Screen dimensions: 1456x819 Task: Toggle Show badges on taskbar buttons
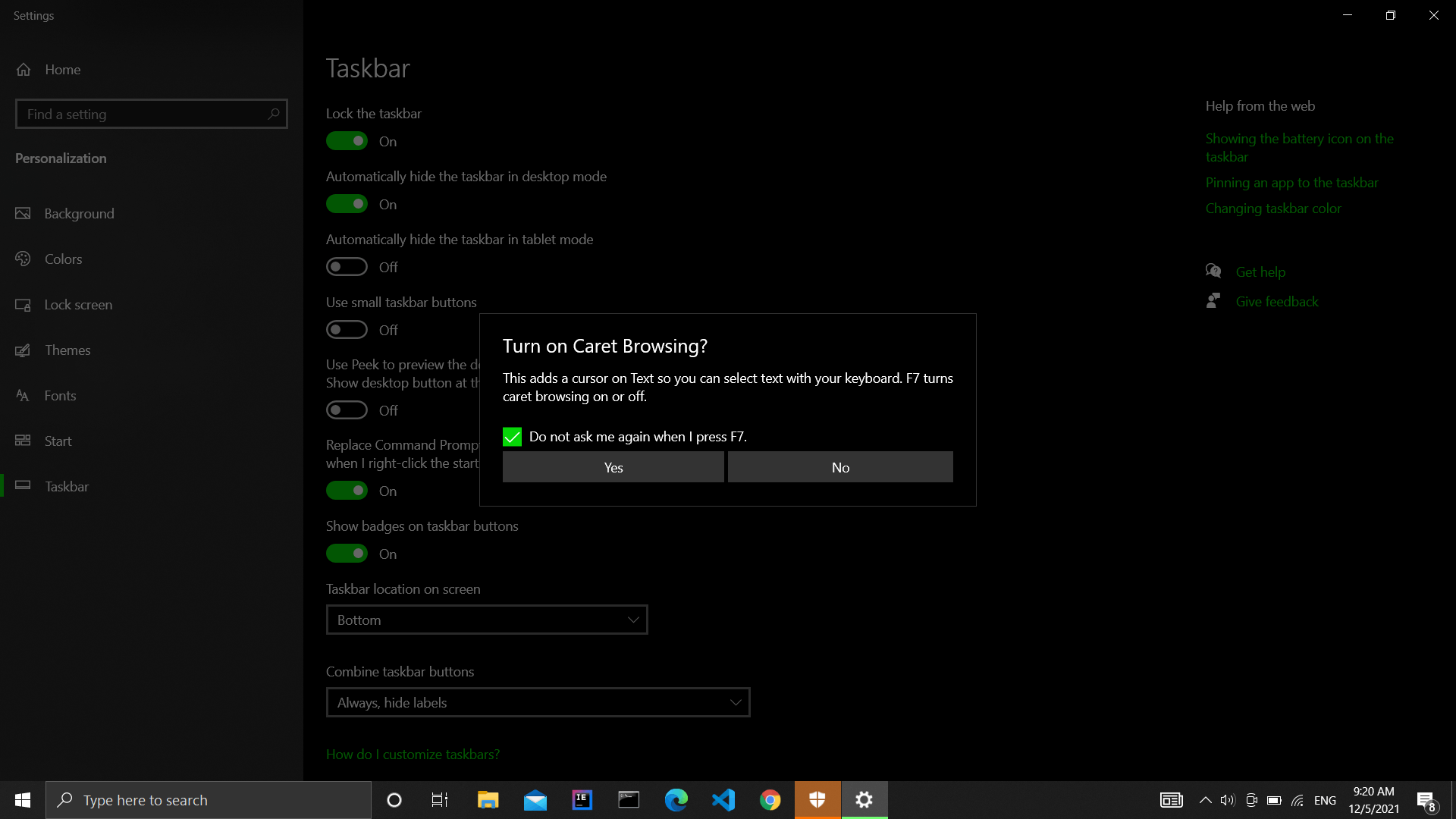pyautogui.click(x=347, y=554)
